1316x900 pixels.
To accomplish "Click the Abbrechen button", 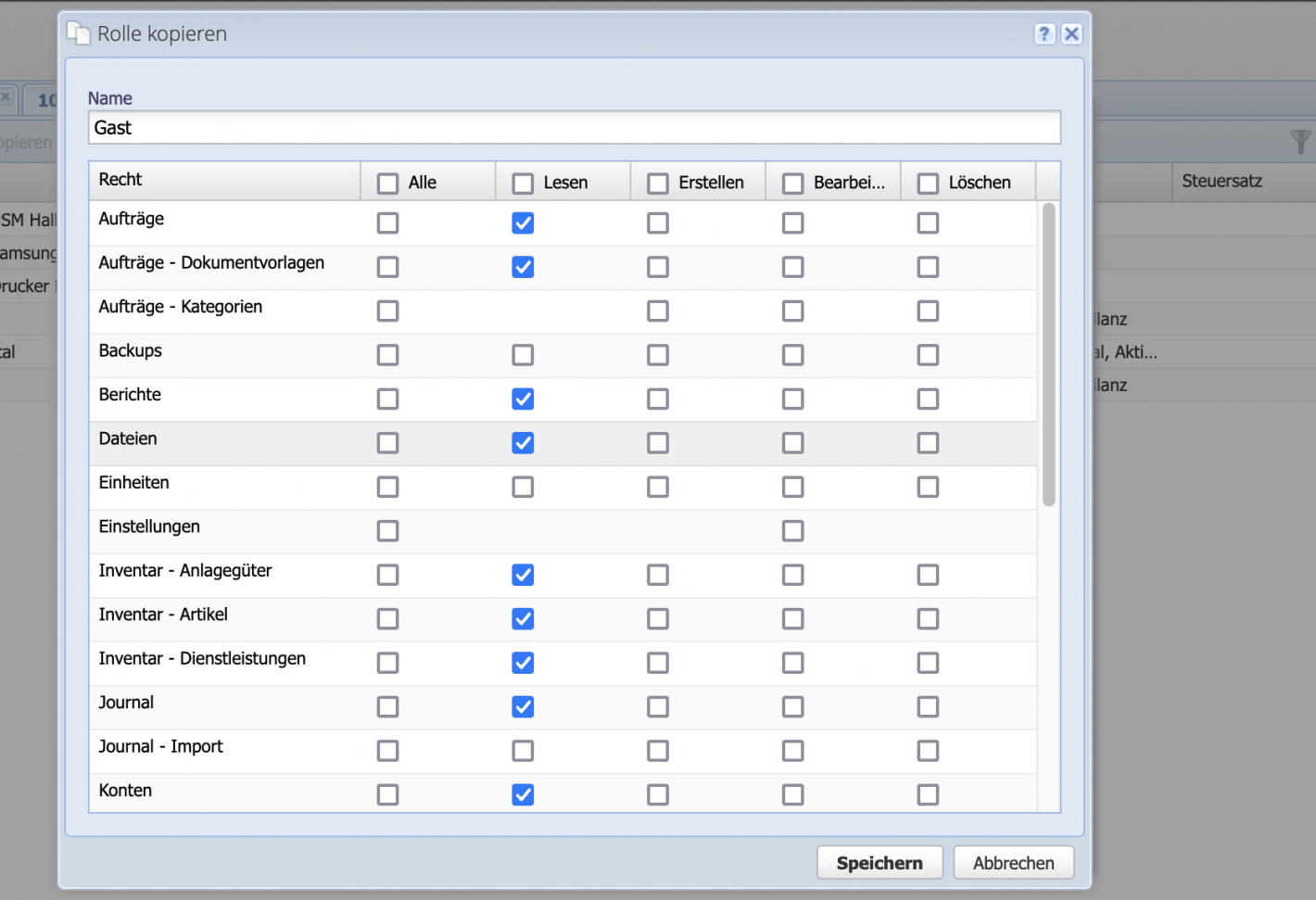I will 1013,862.
